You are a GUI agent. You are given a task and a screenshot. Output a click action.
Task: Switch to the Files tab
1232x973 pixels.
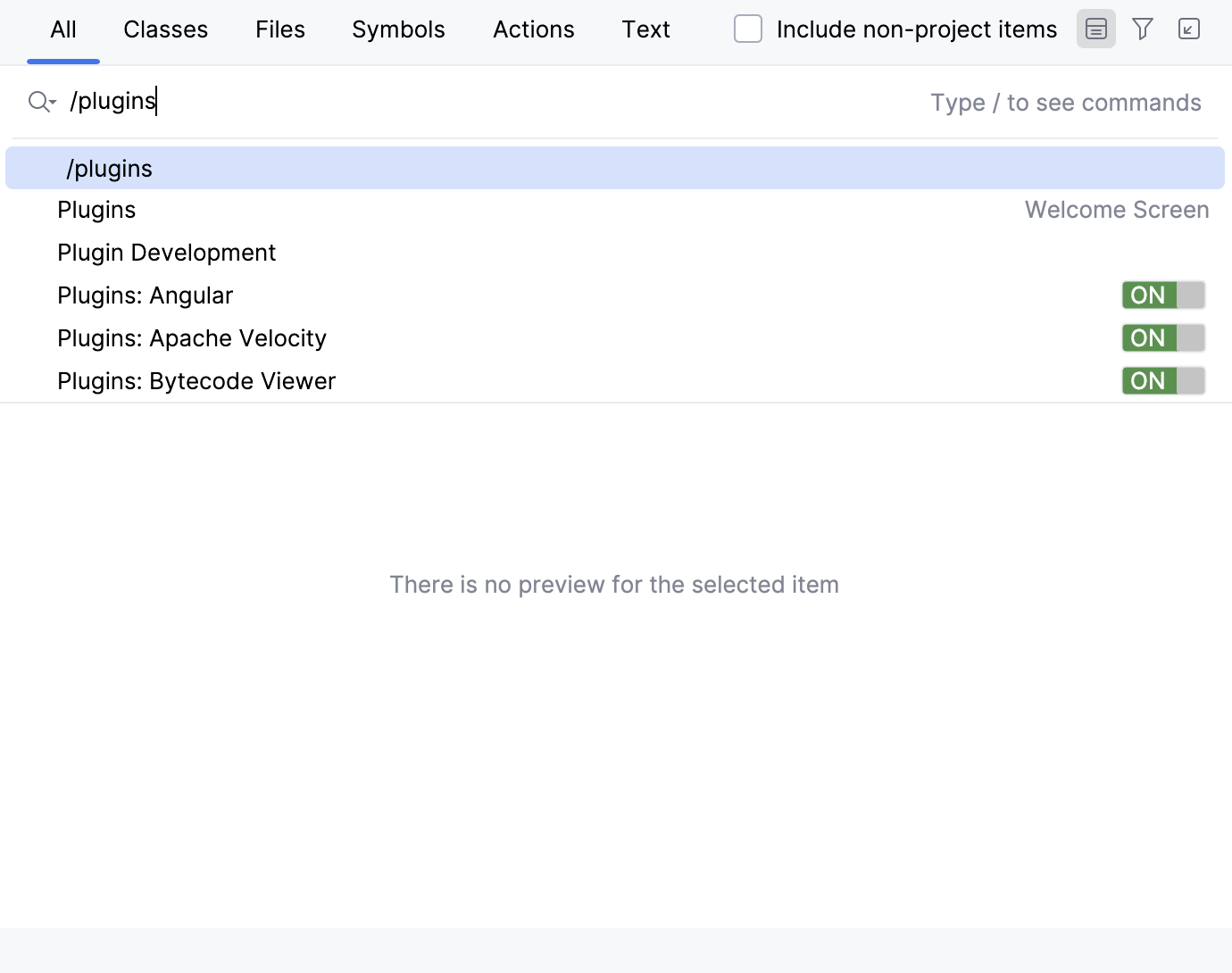[x=280, y=29]
